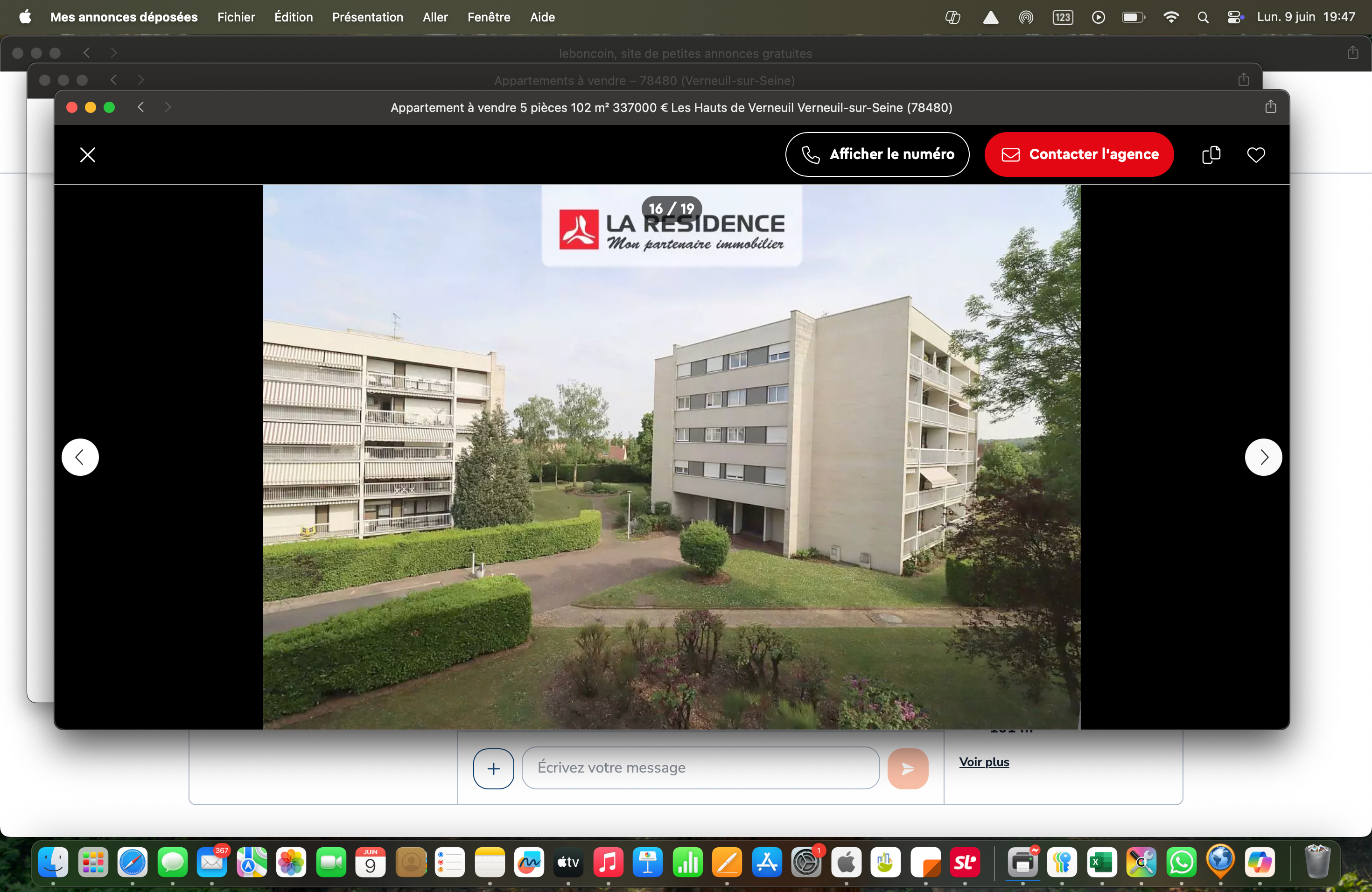1372x892 pixels.
Task: Click share icon in Appartements à vendre window
Action: coord(1244,79)
